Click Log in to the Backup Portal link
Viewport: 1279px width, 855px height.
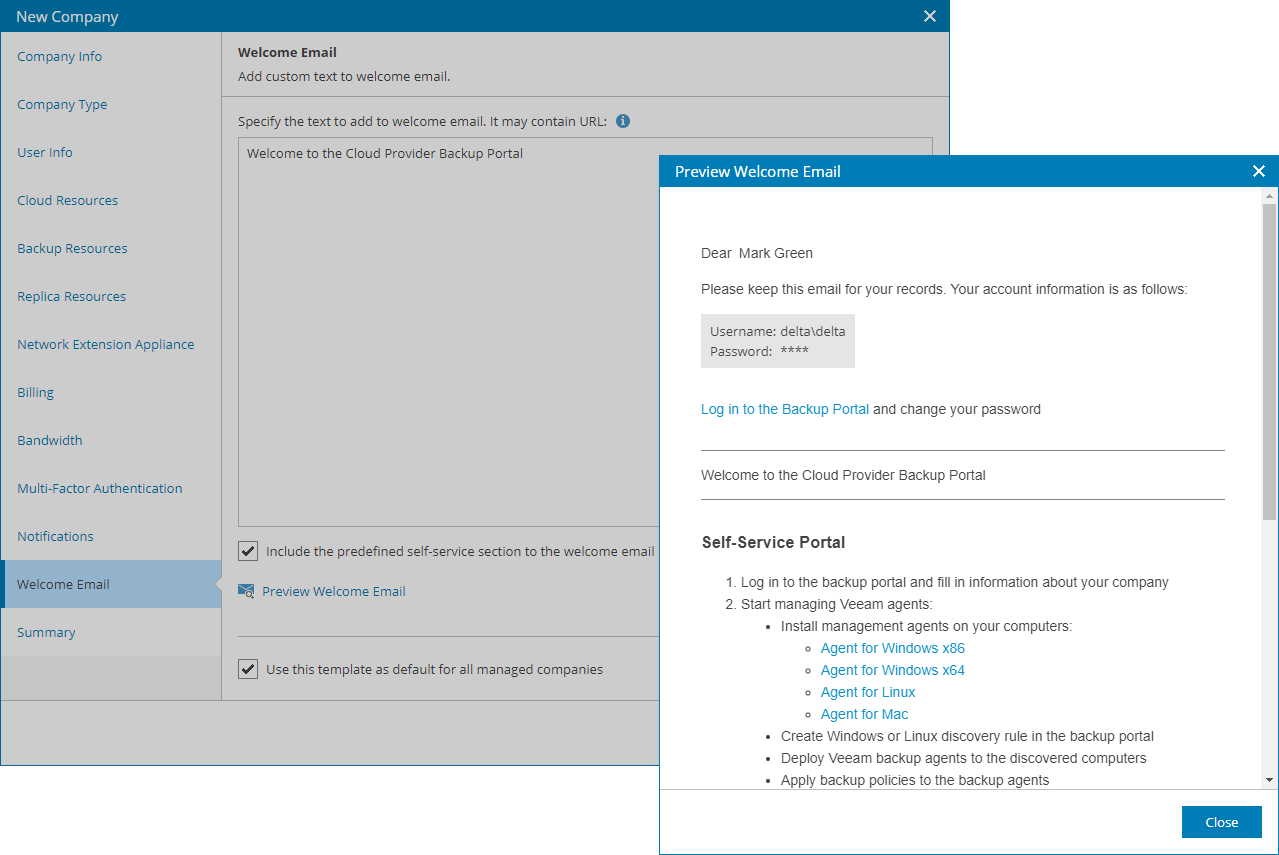click(x=785, y=409)
